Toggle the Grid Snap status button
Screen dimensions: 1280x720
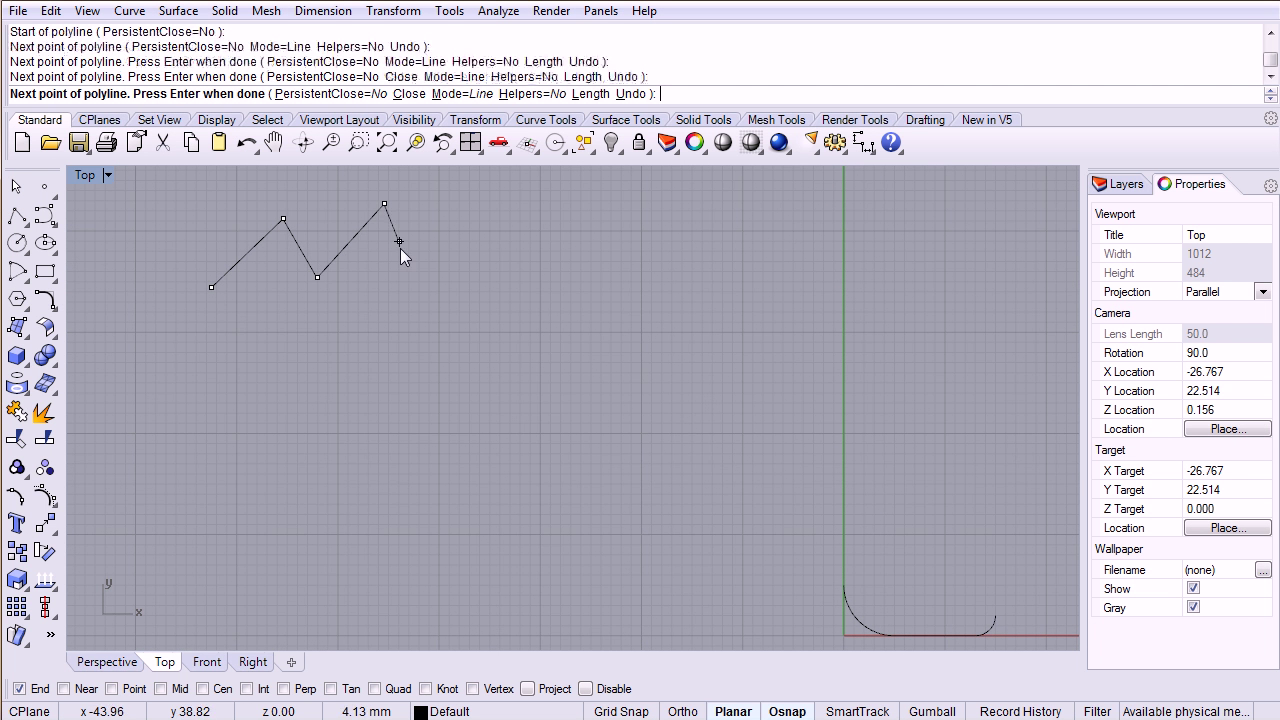(x=621, y=712)
